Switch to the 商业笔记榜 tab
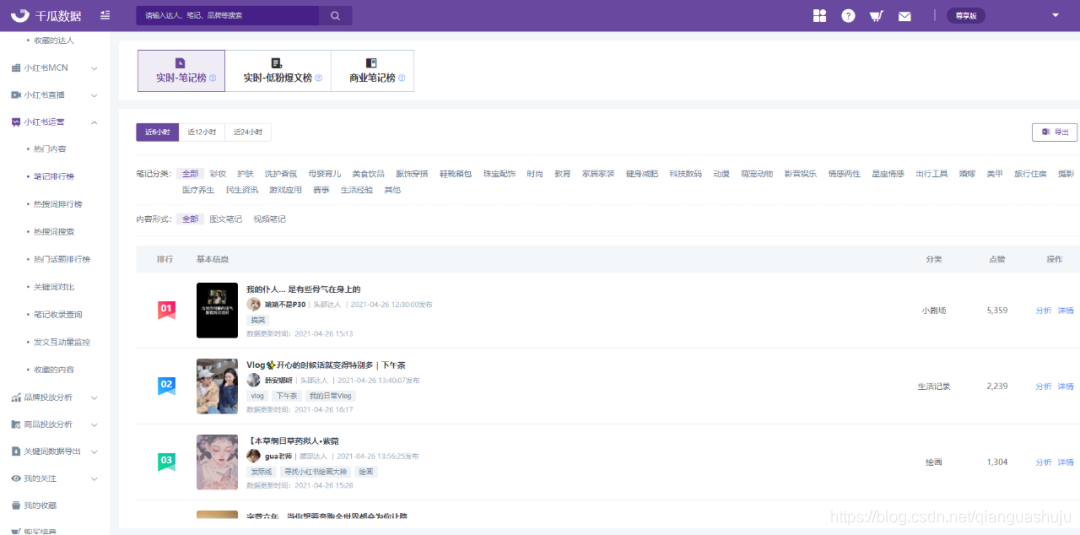Screen dimensions: 1080x535 coord(372,71)
